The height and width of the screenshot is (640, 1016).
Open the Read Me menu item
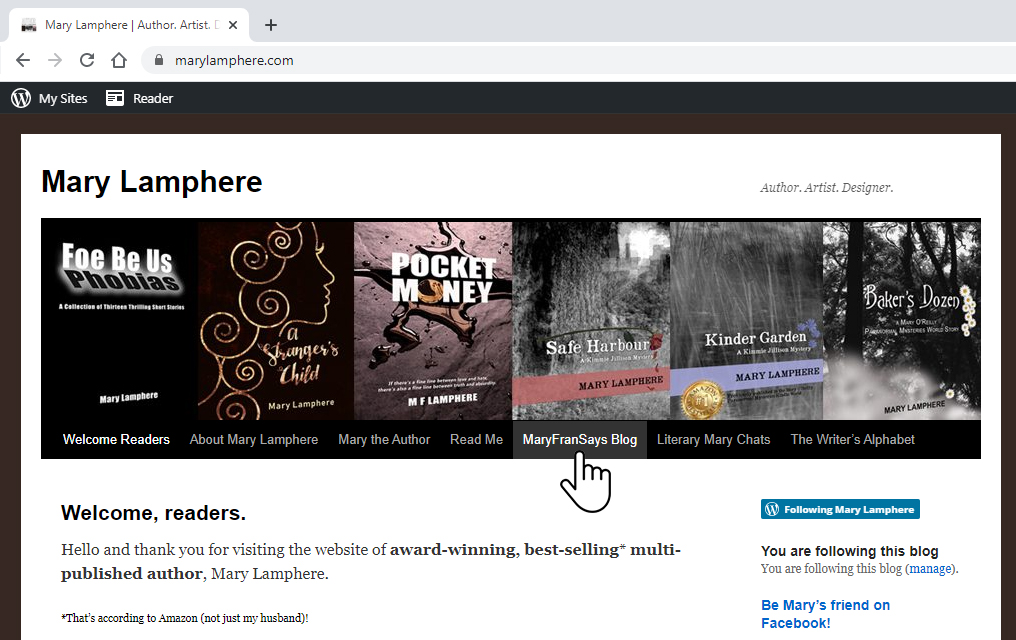(476, 439)
